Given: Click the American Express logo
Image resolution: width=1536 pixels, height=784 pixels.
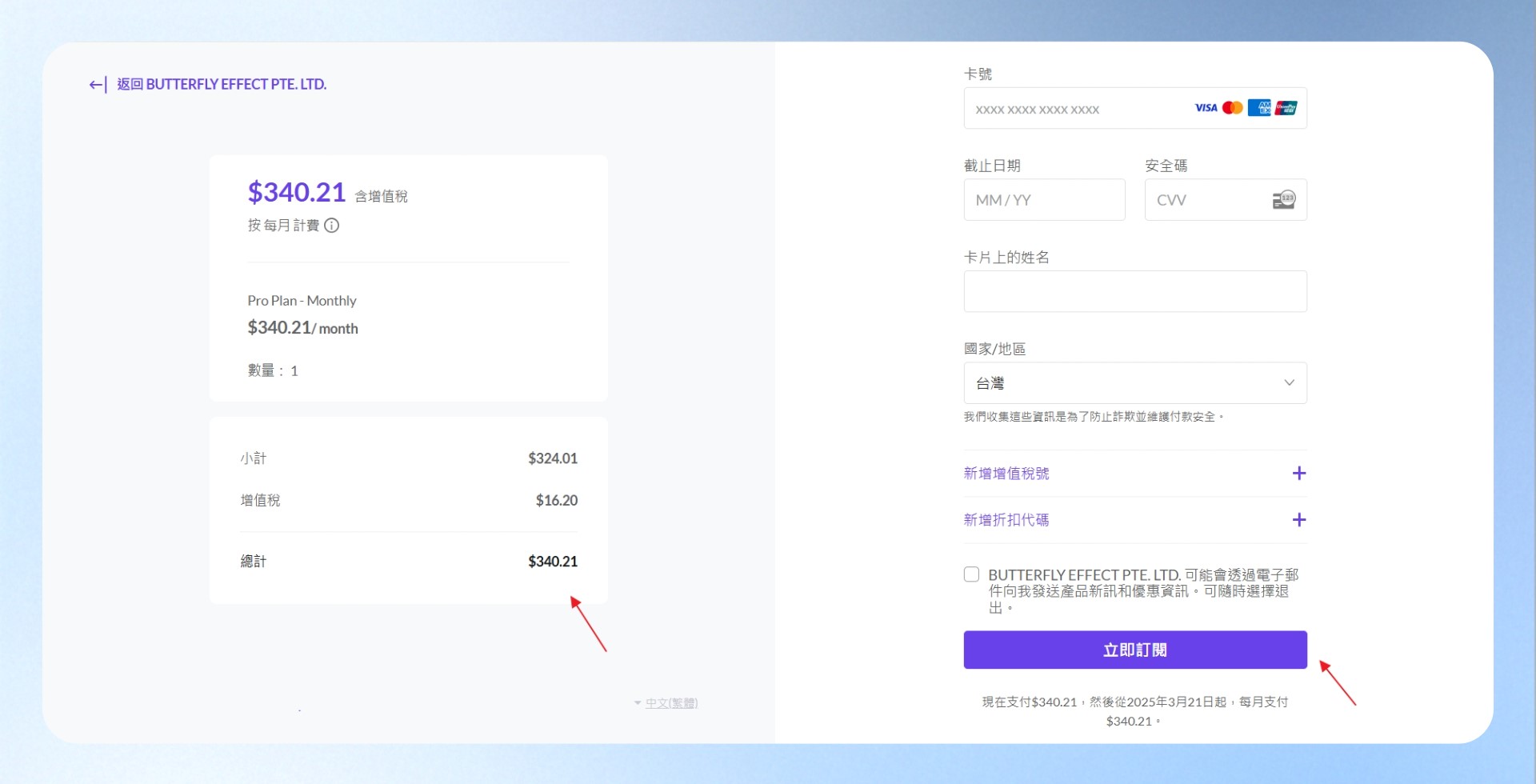Looking at the screenshot, I should 1259,108.
